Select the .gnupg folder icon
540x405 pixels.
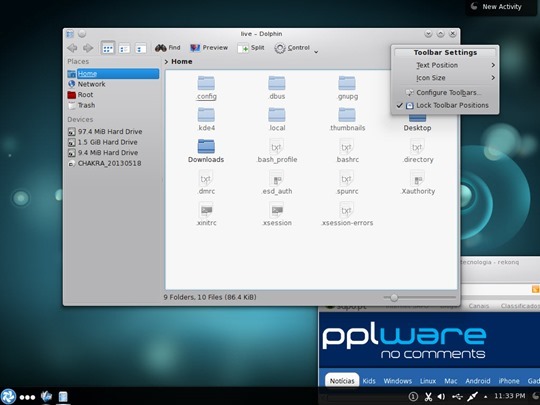[x=347, y=83]
